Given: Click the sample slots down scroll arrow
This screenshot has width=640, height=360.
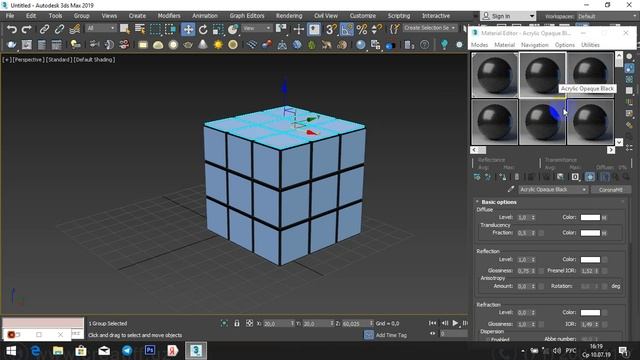Looking at the screenshot, I should (x=619, y=142).
